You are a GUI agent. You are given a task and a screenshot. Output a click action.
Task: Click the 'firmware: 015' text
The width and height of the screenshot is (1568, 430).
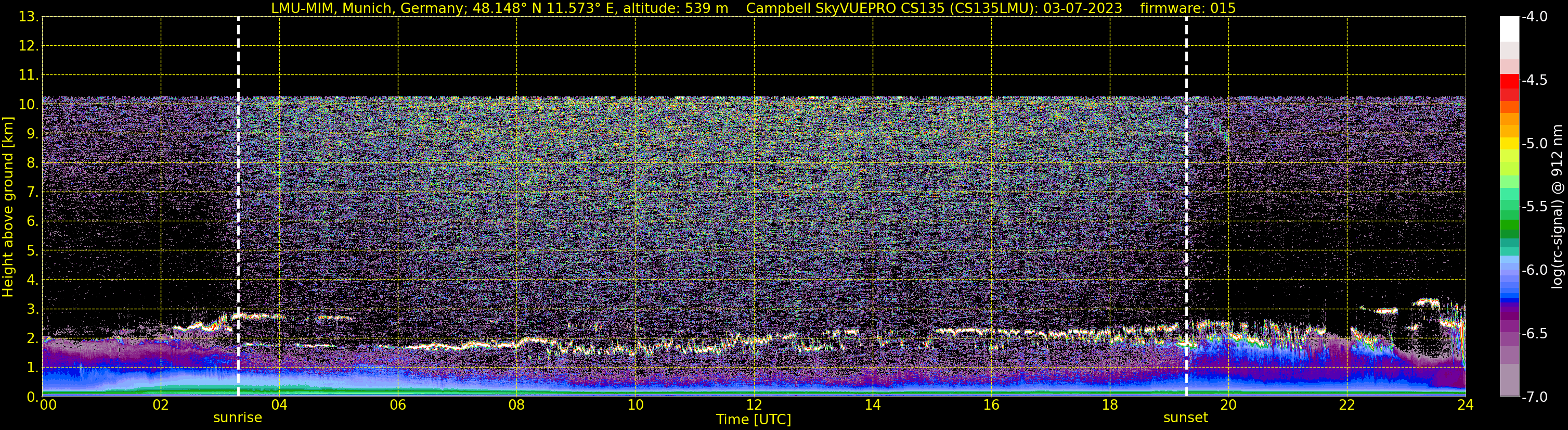point(1187,8)
